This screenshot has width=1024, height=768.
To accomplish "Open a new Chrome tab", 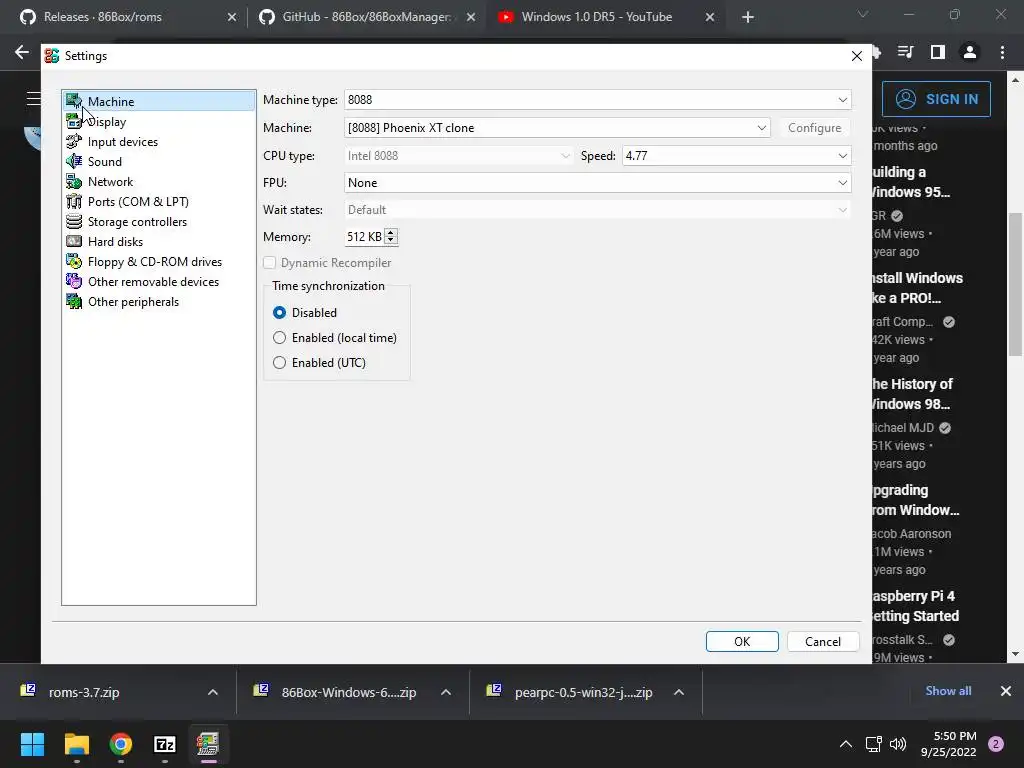I will [748, 17].
